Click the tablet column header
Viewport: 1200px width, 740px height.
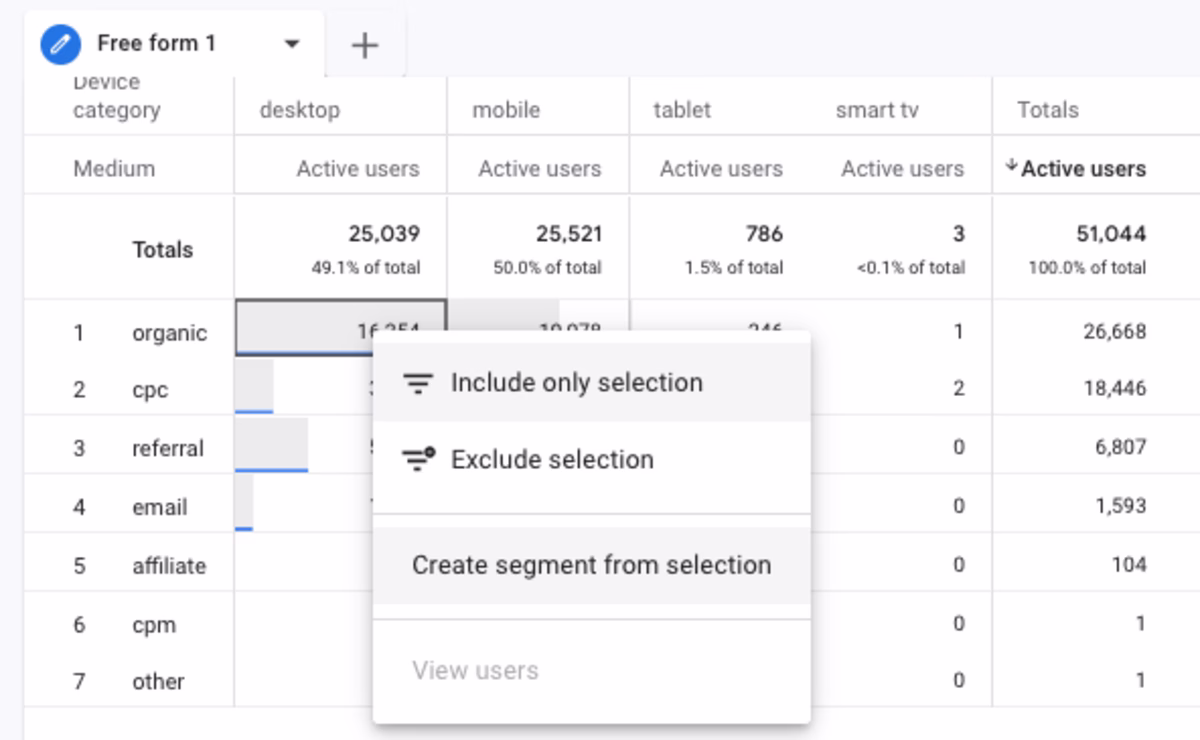pos(682,110)
